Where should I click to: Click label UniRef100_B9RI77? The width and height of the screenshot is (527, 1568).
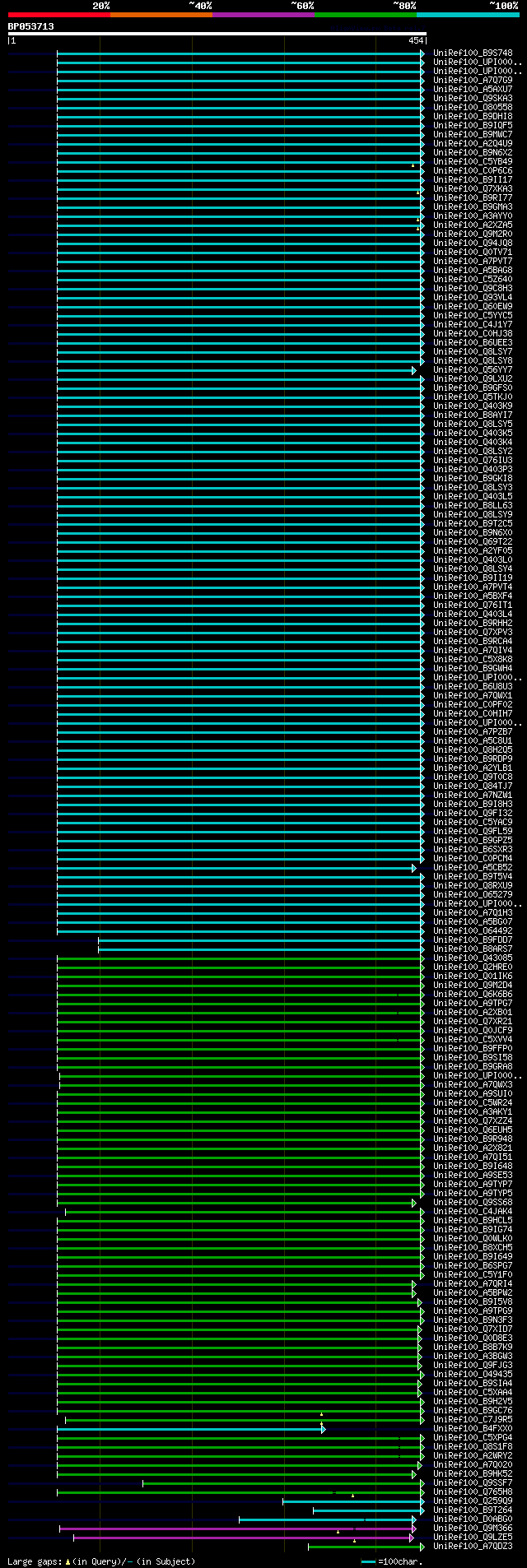click(473, 197)
